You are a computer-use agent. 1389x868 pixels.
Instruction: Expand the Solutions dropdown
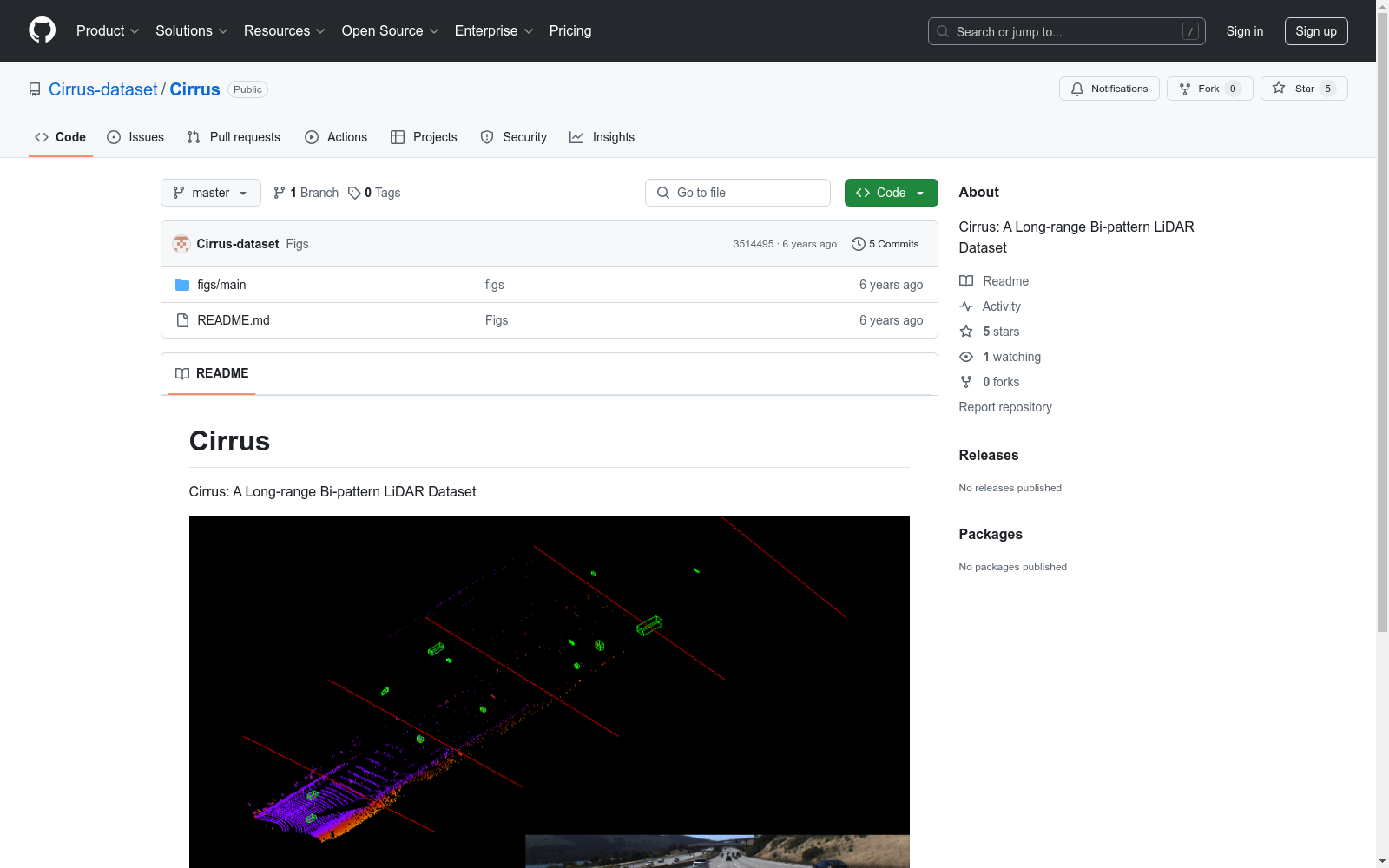[192, 31]
